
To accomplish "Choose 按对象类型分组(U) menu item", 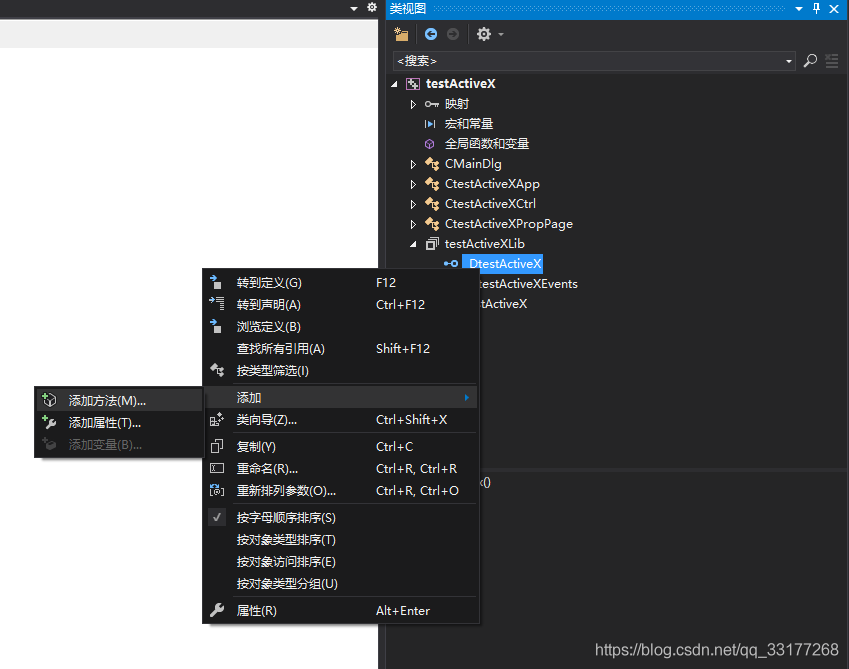I will [341, 583].
